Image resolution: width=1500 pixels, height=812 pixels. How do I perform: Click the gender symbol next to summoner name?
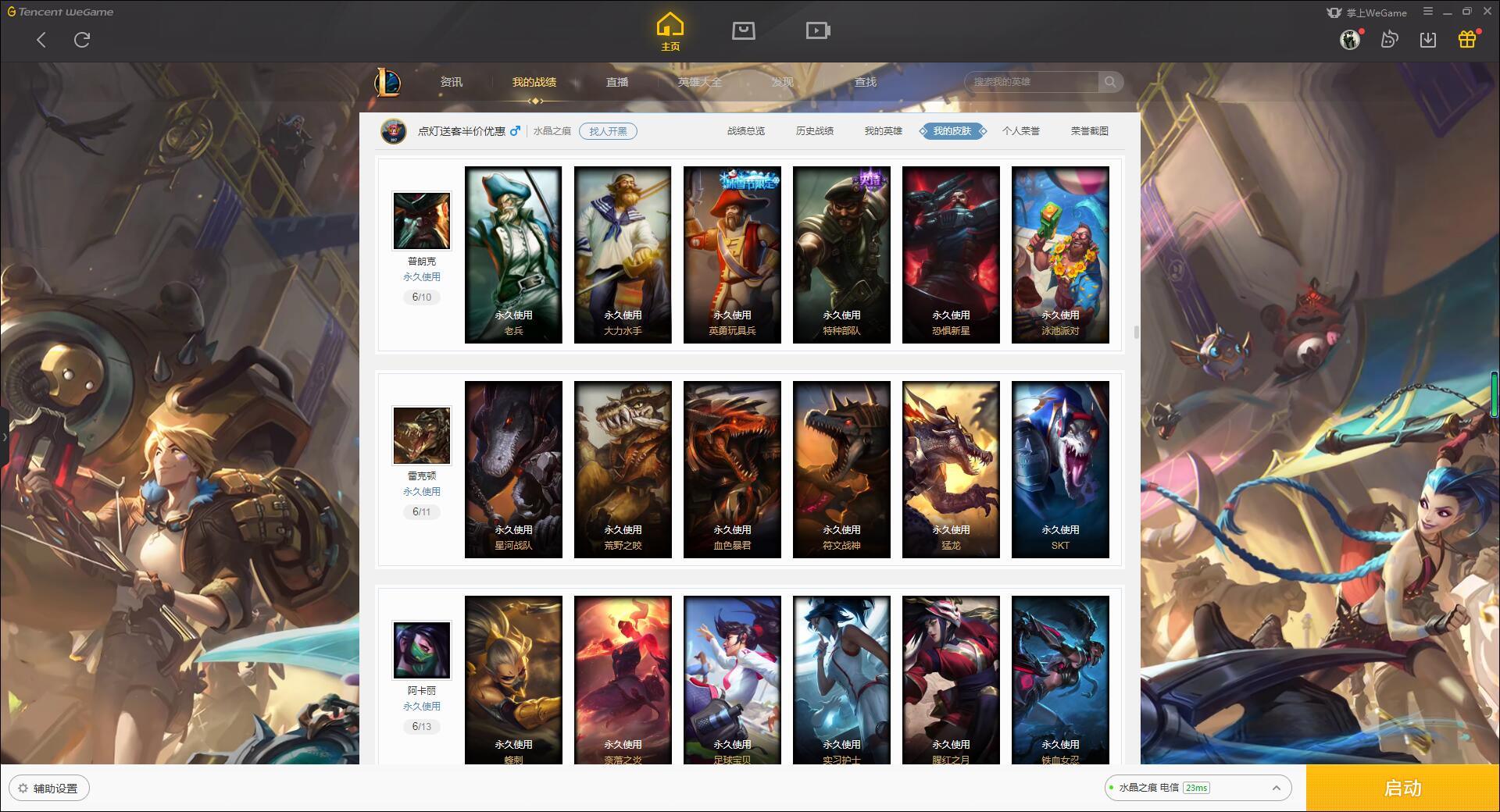(x=515, y=131)
